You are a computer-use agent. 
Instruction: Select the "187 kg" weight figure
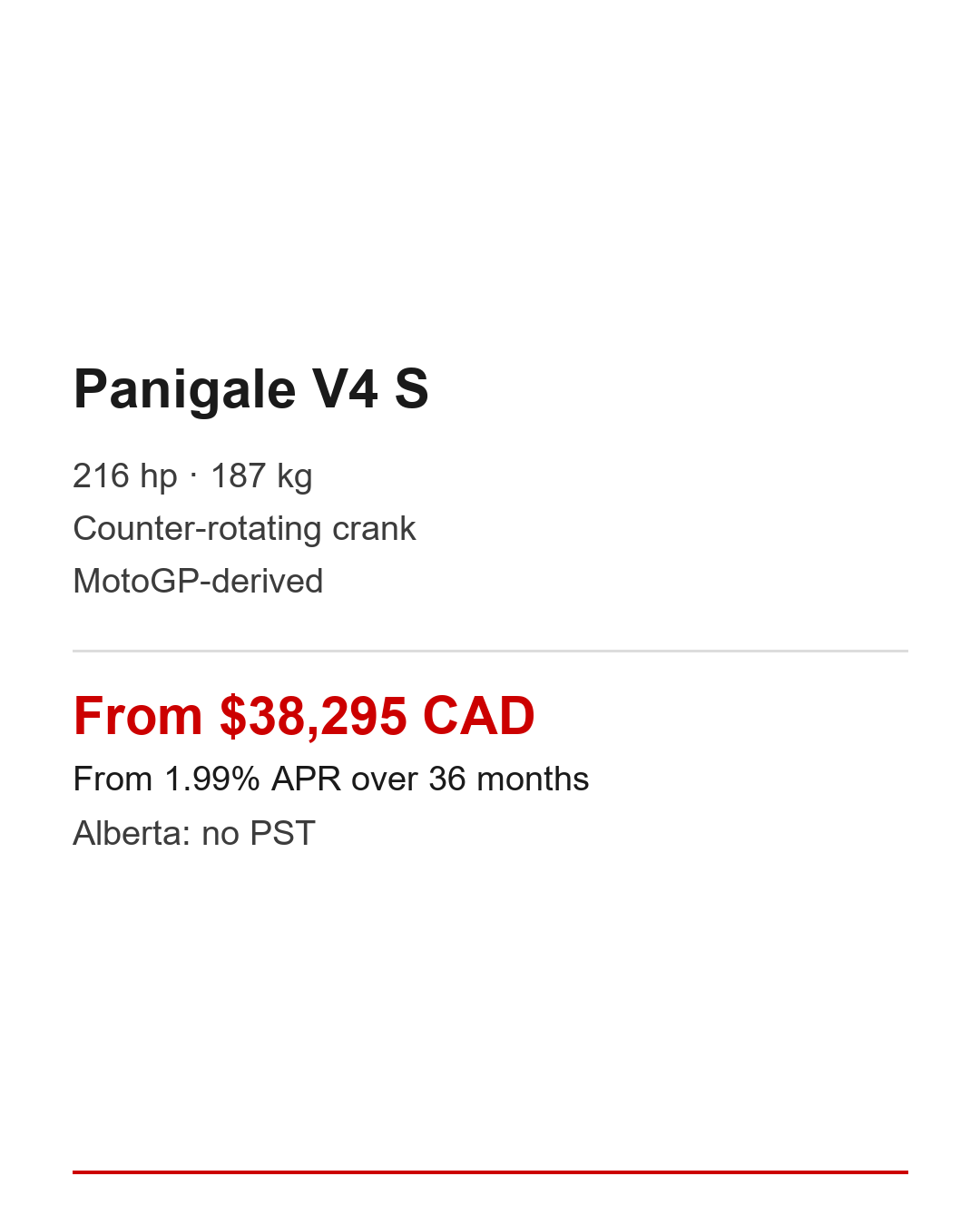click(x=261, y=476)
